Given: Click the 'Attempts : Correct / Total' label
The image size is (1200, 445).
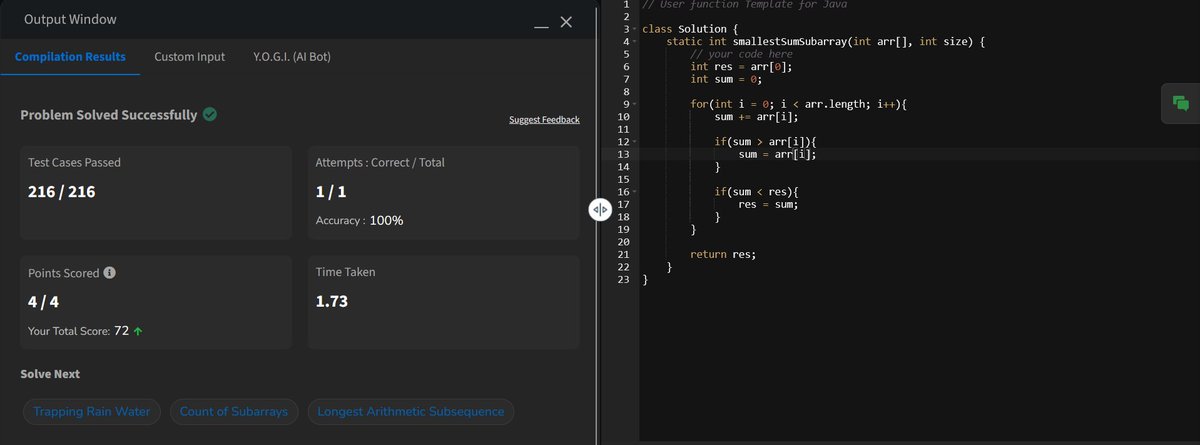Looking at the screenshot, I should [380, 162].
